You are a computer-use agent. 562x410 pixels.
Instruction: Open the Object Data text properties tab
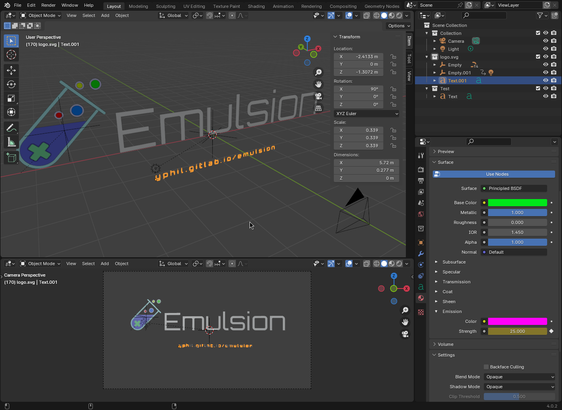pyautogui.click(x=421, y=287)
